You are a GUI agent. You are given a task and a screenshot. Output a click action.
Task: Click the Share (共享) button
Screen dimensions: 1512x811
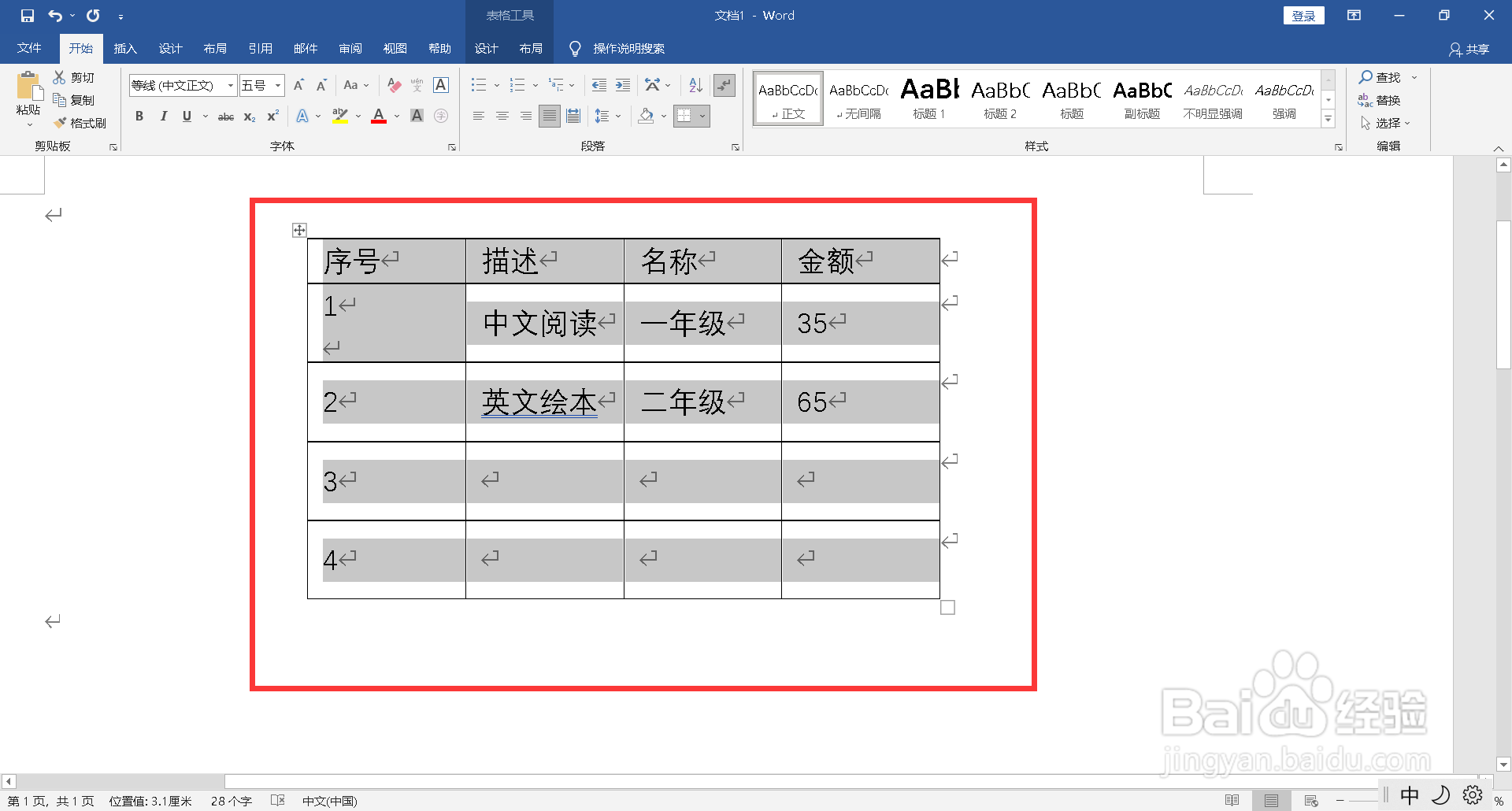[1469, 49]
